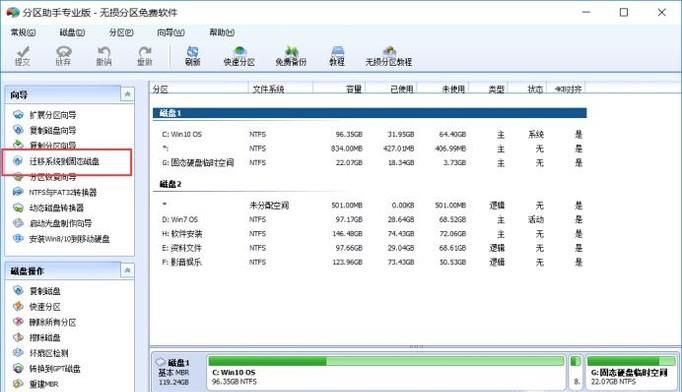Click the 重做 (Redo) toolbar icon
This screenshot has width=682, height=392.
145,56
